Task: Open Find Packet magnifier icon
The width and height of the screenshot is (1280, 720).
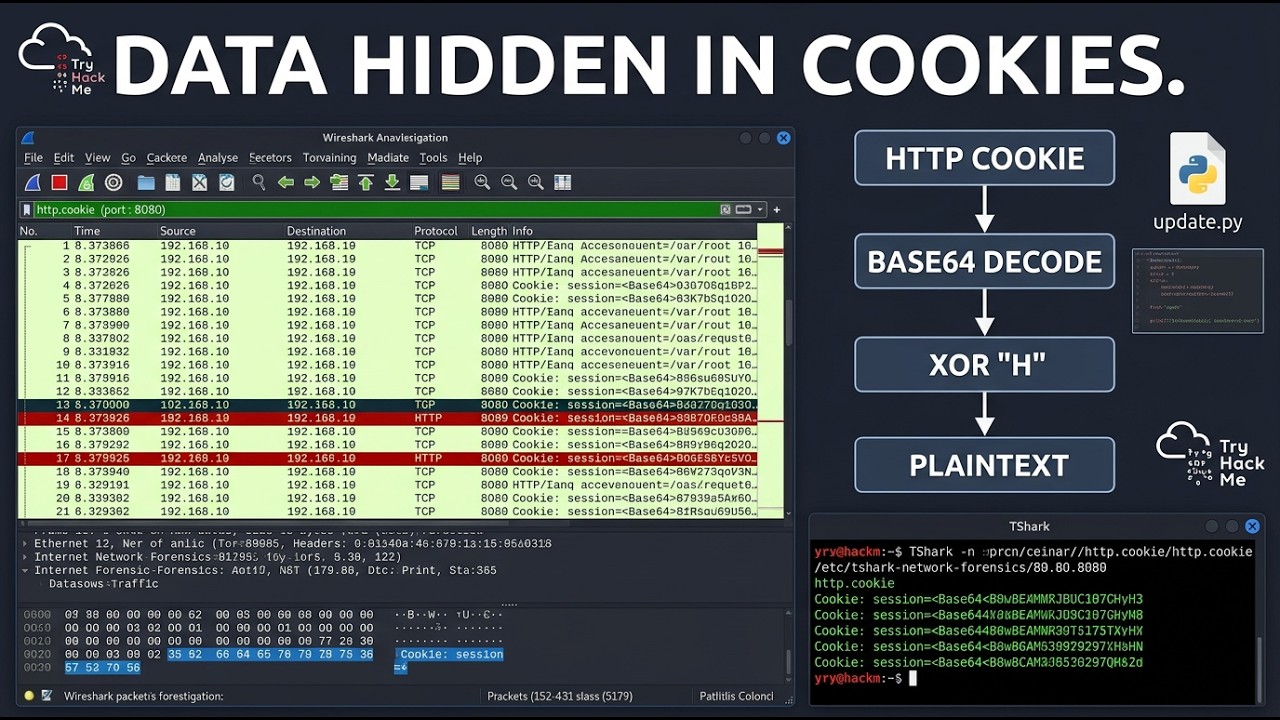Action: point(259,182)
